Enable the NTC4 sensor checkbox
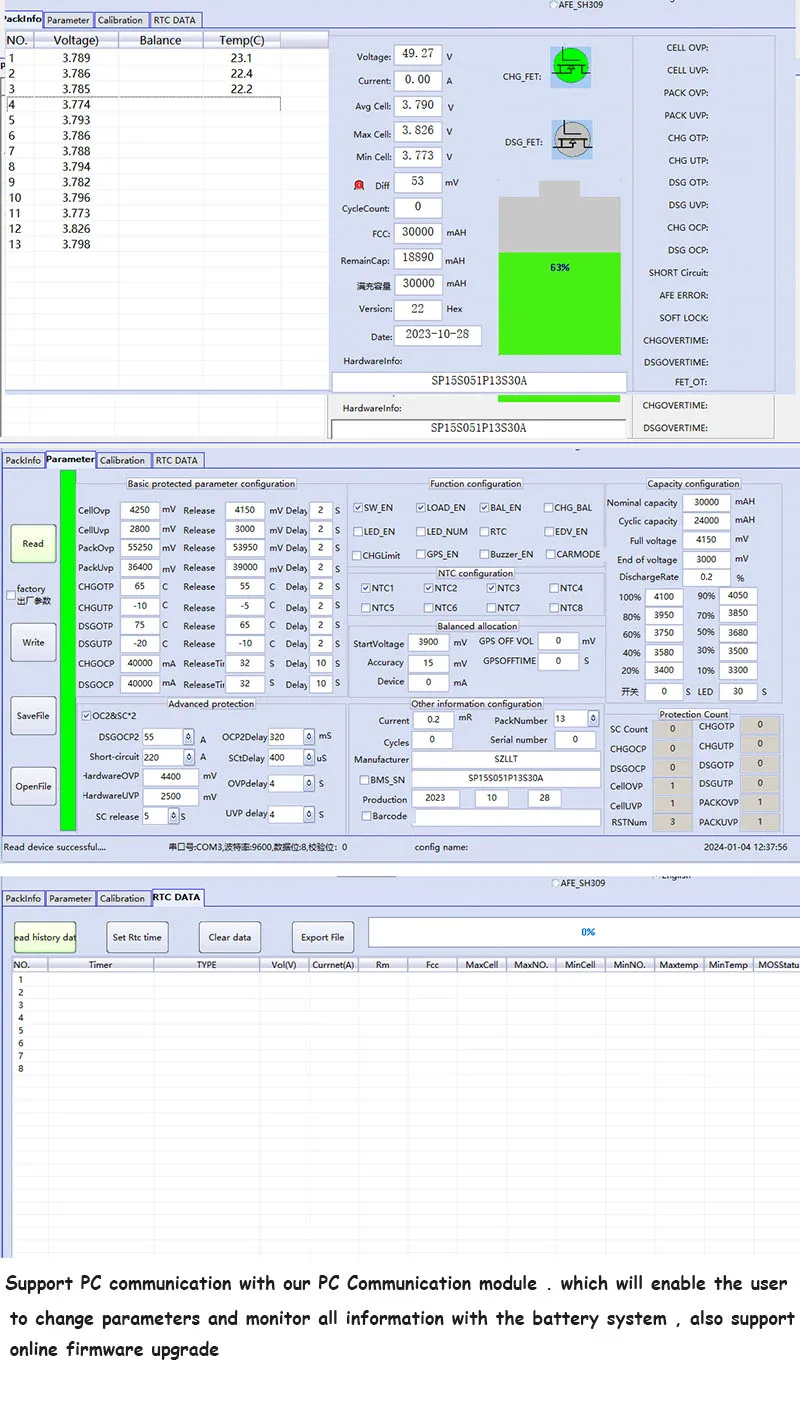 point(554,588)
